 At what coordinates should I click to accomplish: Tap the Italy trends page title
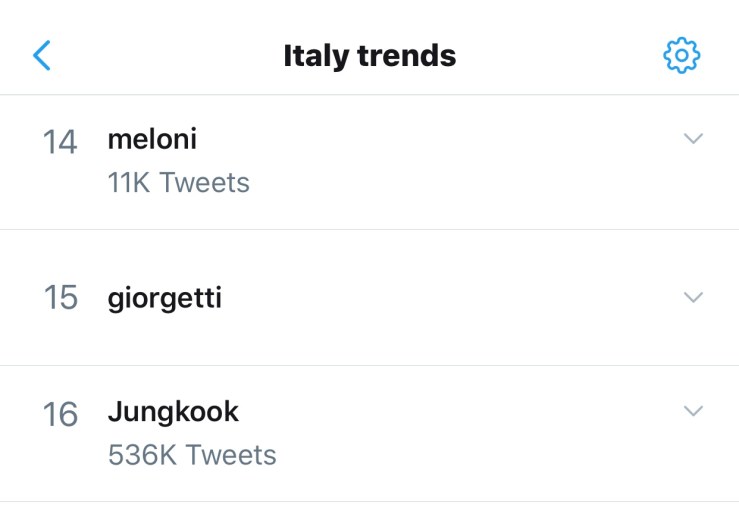coord(369,55)
